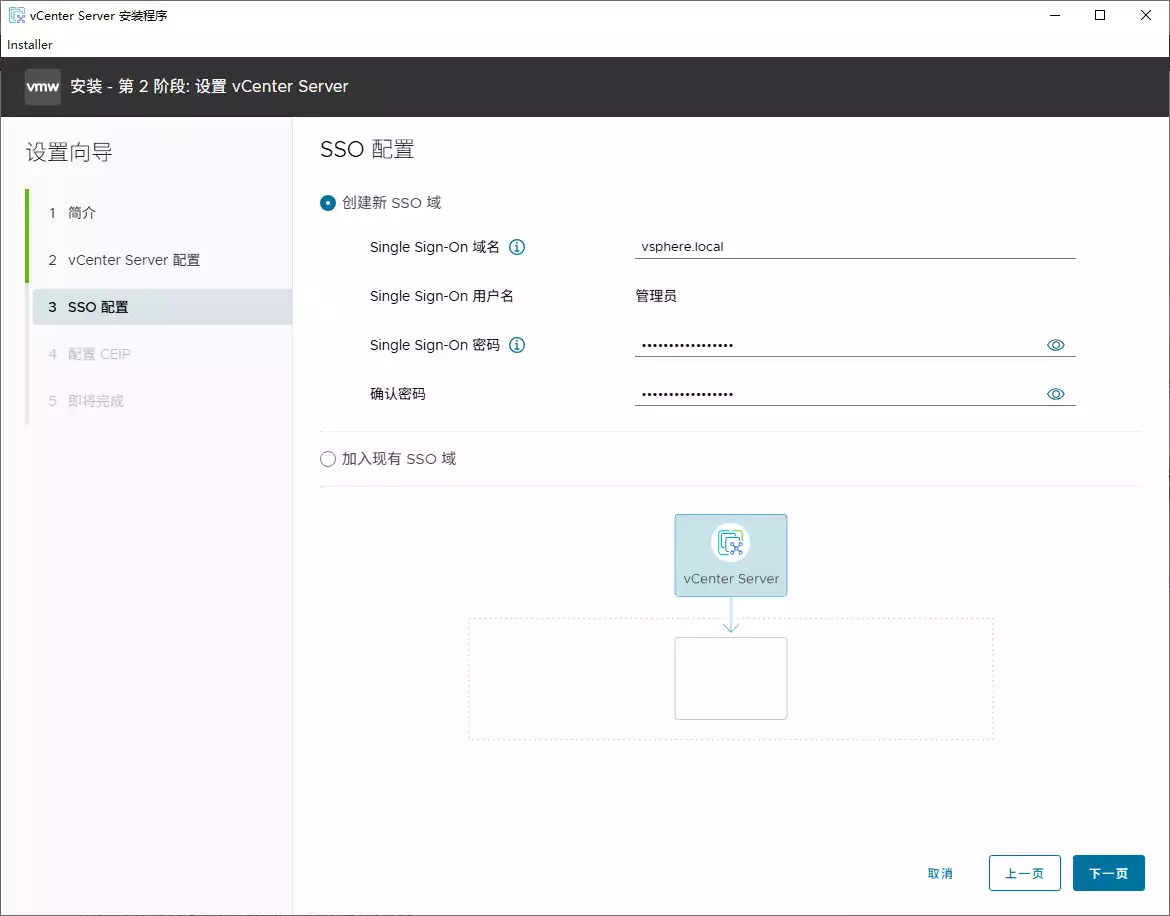Minimize the installer window
This screenshot has height=916, width=1170.
[1054, 15]
